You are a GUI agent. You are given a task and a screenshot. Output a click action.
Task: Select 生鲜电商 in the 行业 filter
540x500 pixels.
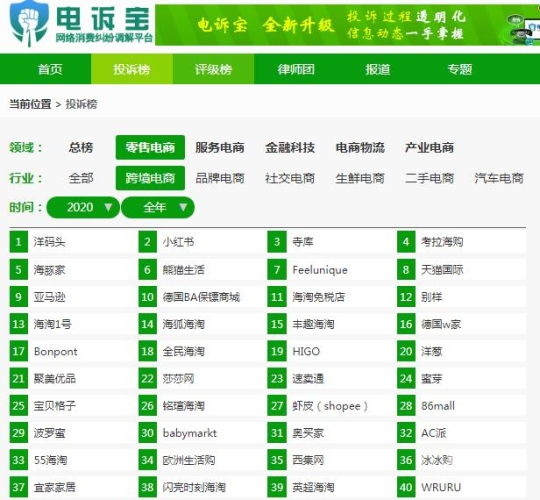pyautogui.click(x=360, y=178)
